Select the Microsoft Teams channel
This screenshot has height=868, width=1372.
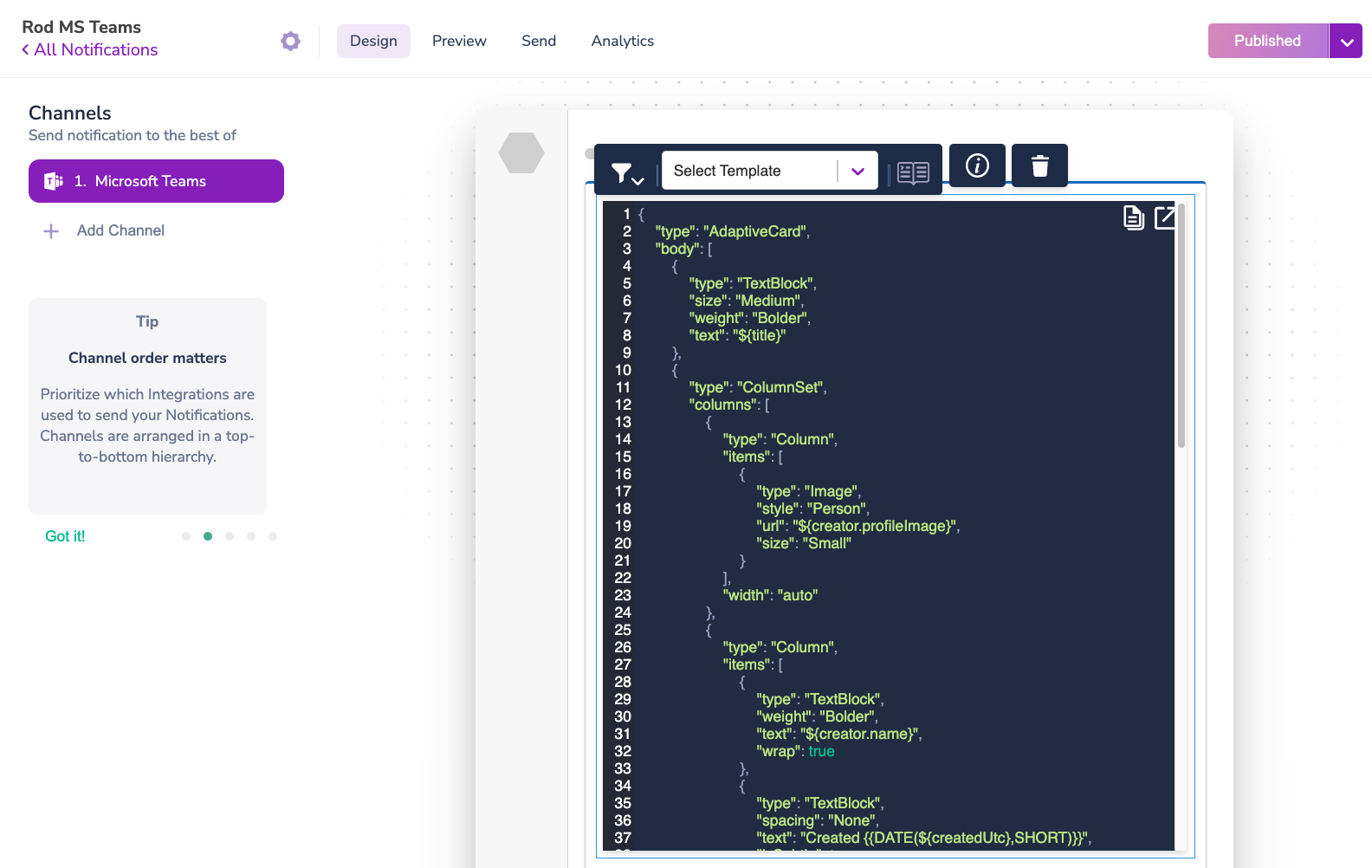(156, 181)
